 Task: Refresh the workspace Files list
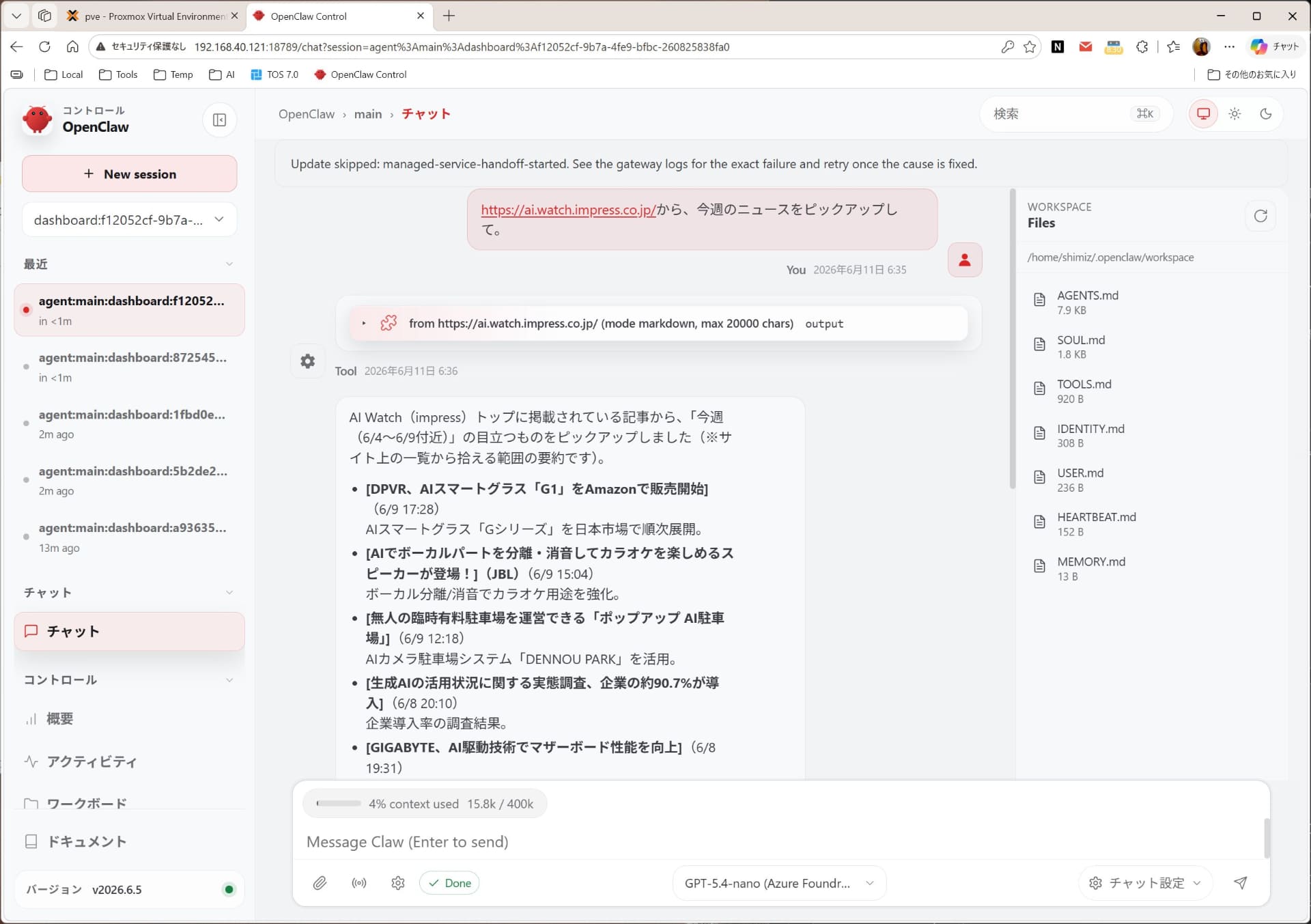pos(1260,216)
